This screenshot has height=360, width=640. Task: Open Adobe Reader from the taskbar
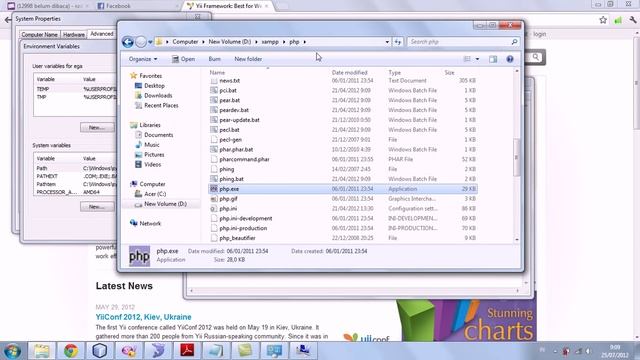(x=187, y=351)
